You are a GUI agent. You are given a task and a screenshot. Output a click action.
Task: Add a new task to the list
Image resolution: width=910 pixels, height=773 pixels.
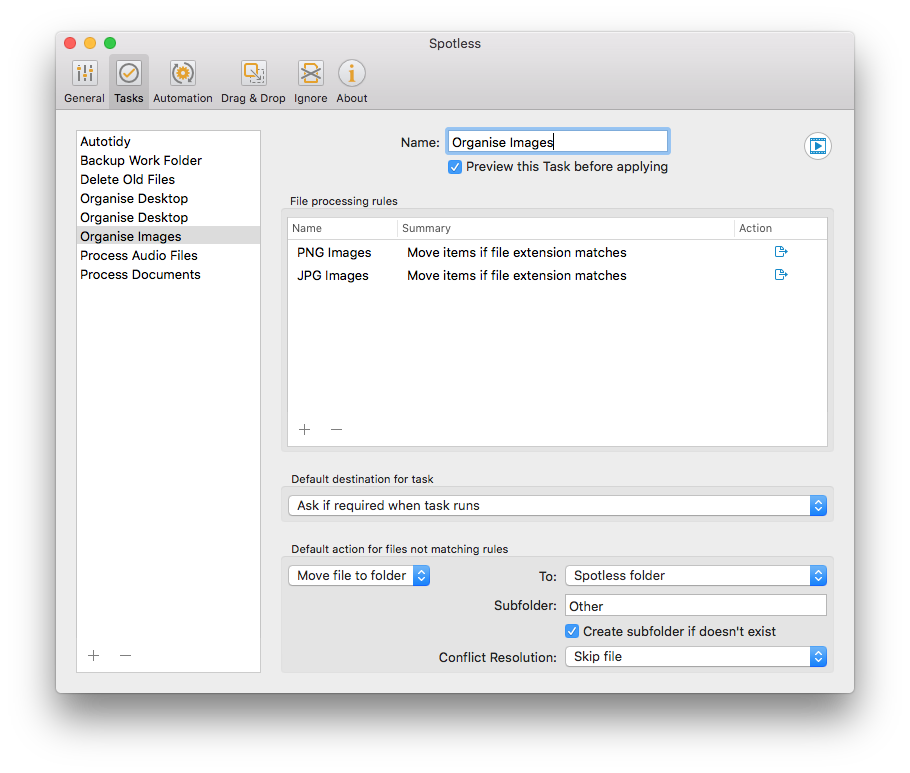click(x=93, y=655)
